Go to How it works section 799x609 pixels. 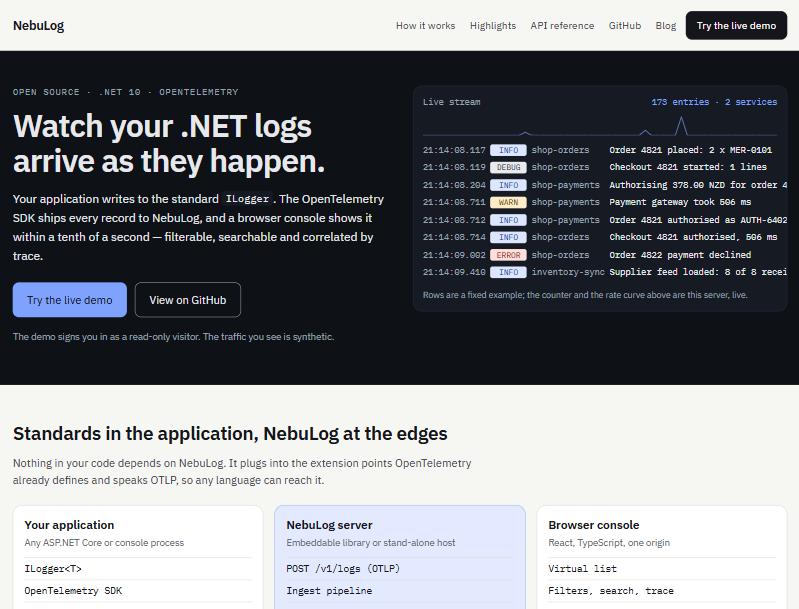tap(425, 25)
